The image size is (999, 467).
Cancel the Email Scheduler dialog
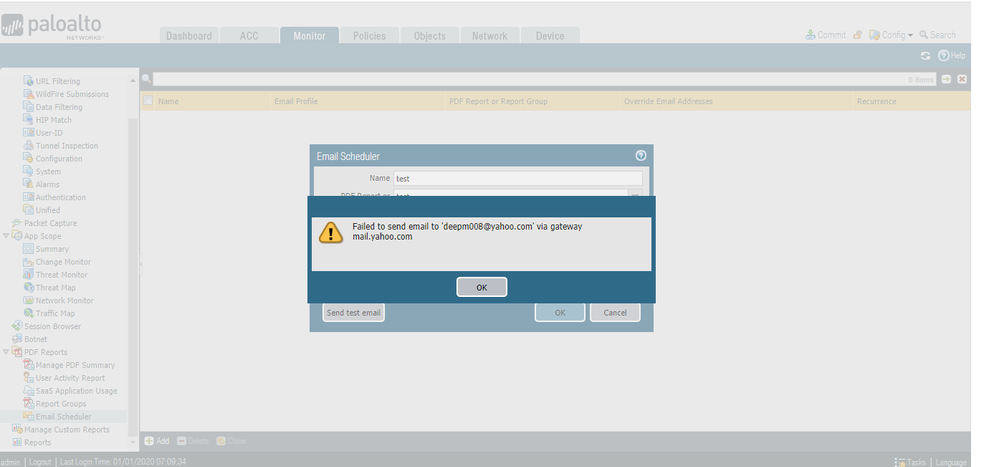(x=615, y=313)
